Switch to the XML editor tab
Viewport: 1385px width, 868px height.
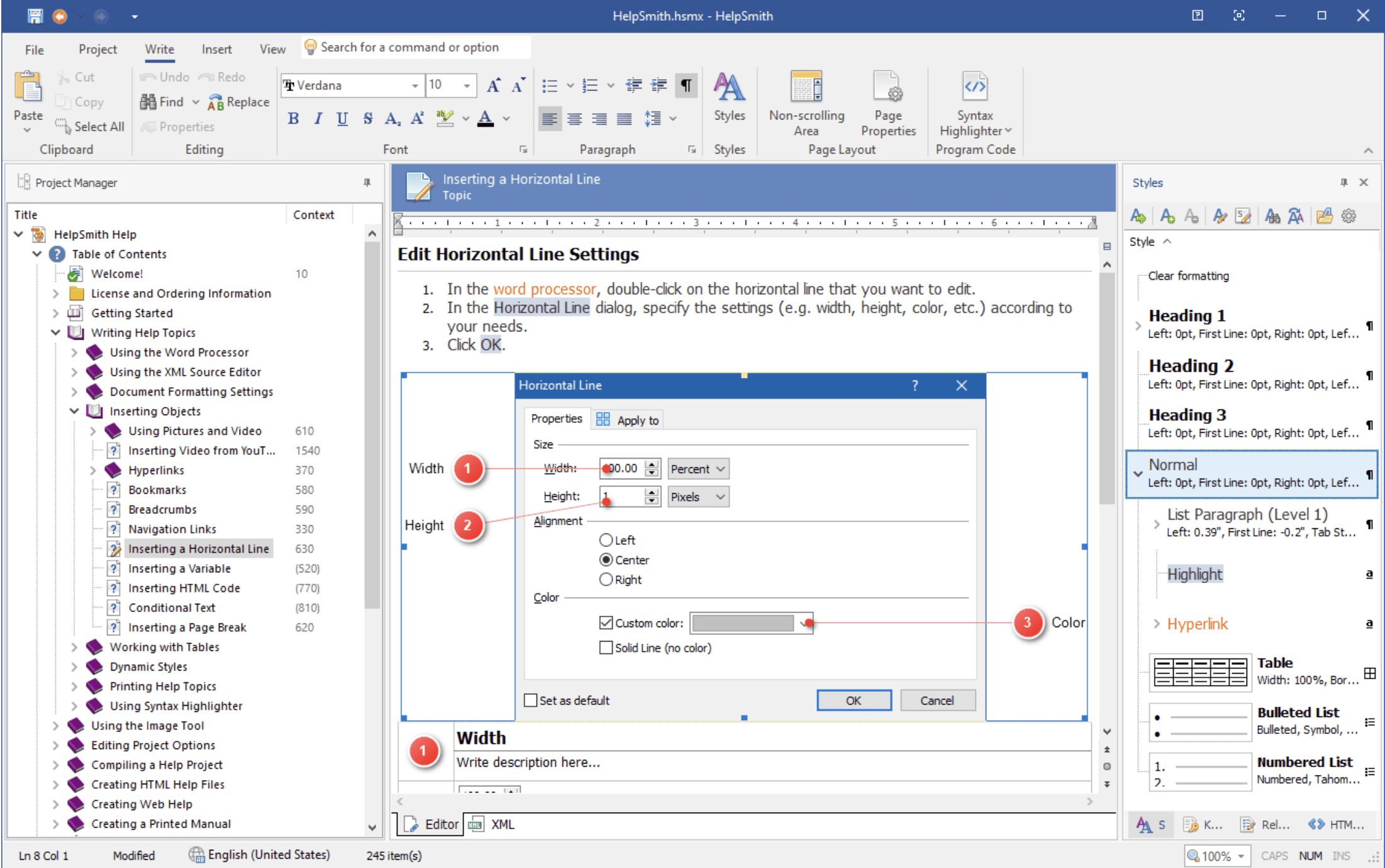(492, 824)
